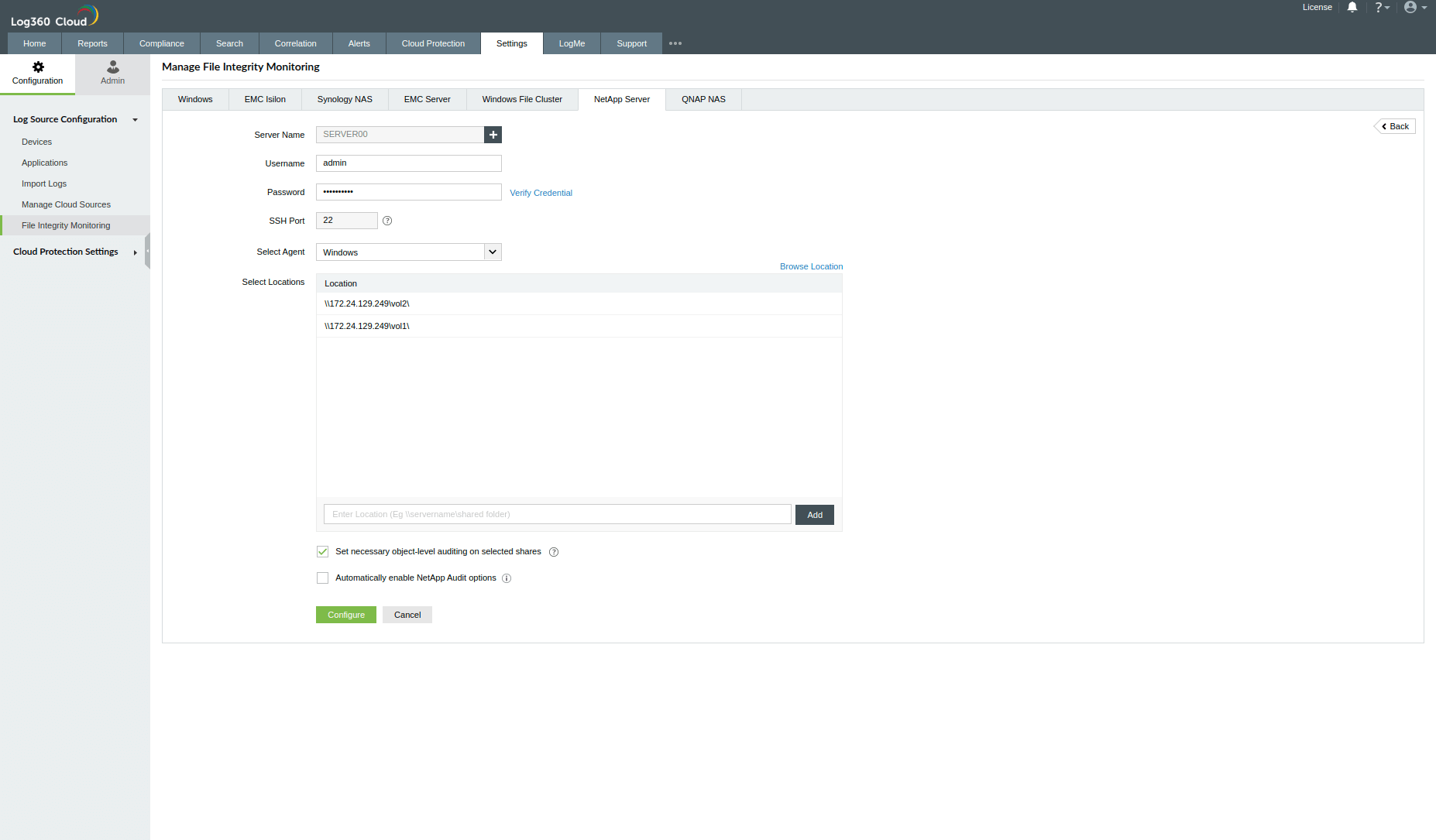The width and height of the screenshot is (1436, 840).
Task: Click the overflow dots for more menu tabs
Action: tap(675, 43)
